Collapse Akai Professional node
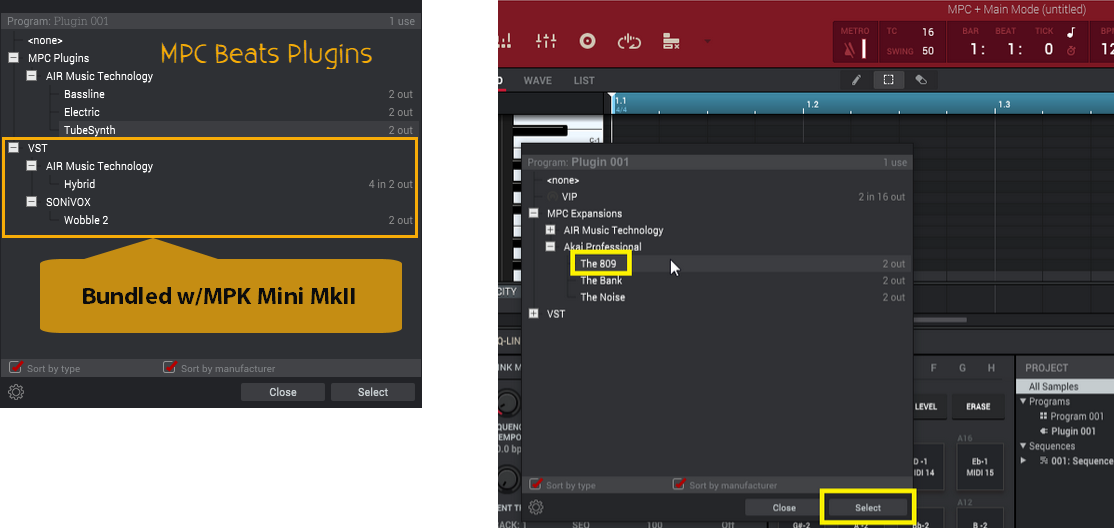 550,247
